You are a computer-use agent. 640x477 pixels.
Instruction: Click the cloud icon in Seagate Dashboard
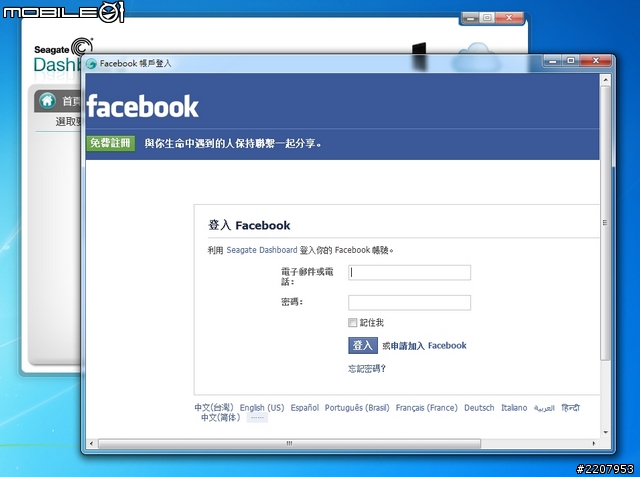point(478,57)
